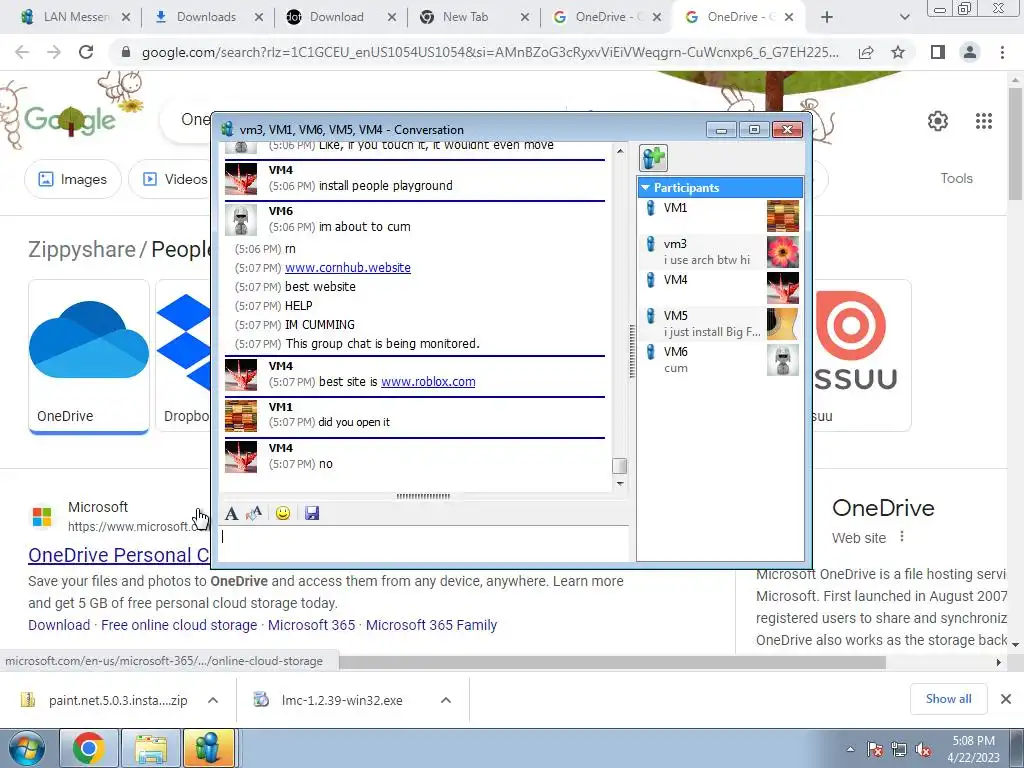
Task: Dismiss the downloads bar with X
Action: 1006,699
